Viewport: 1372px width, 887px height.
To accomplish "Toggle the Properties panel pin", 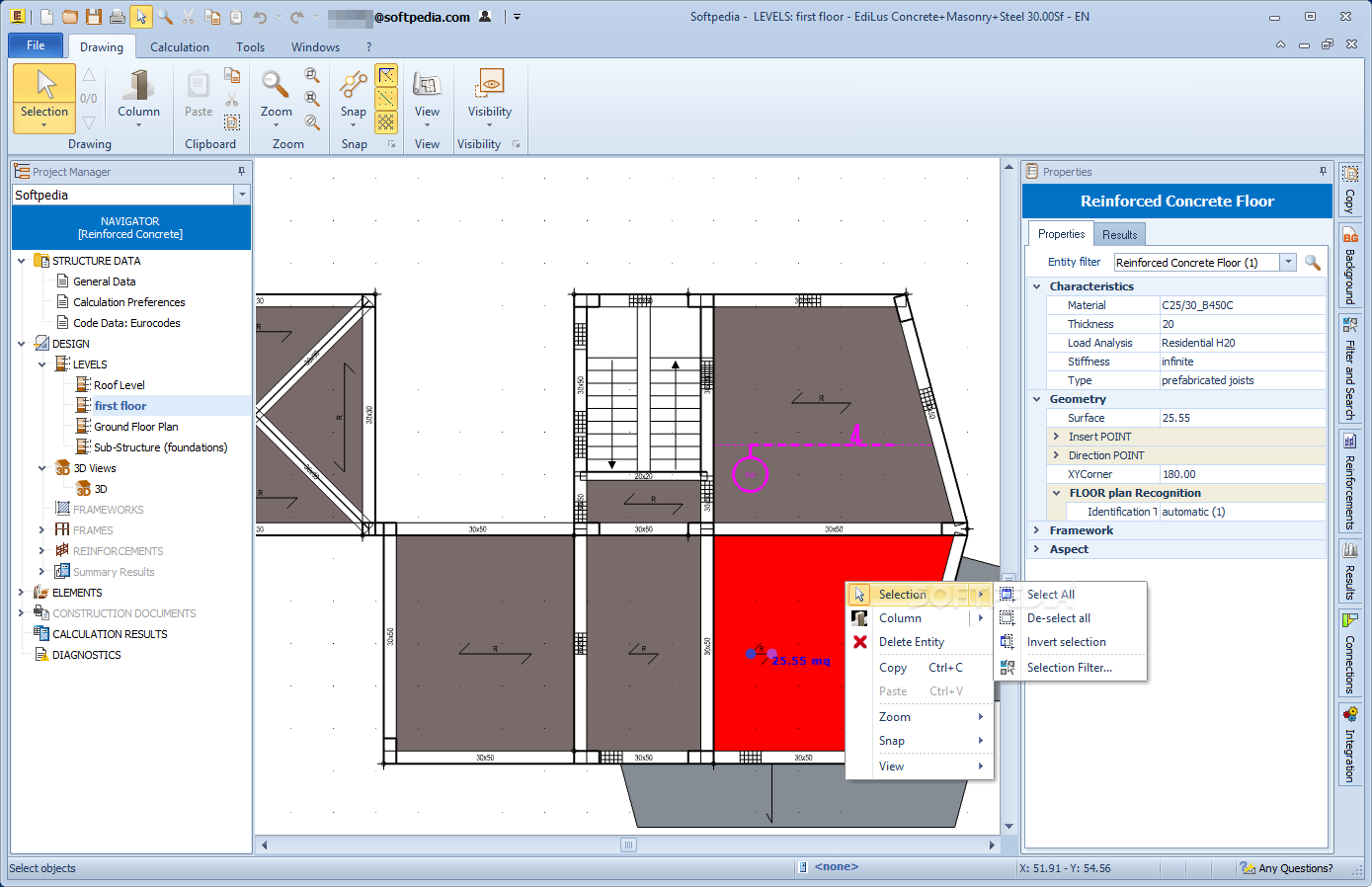I will 1323,171.
